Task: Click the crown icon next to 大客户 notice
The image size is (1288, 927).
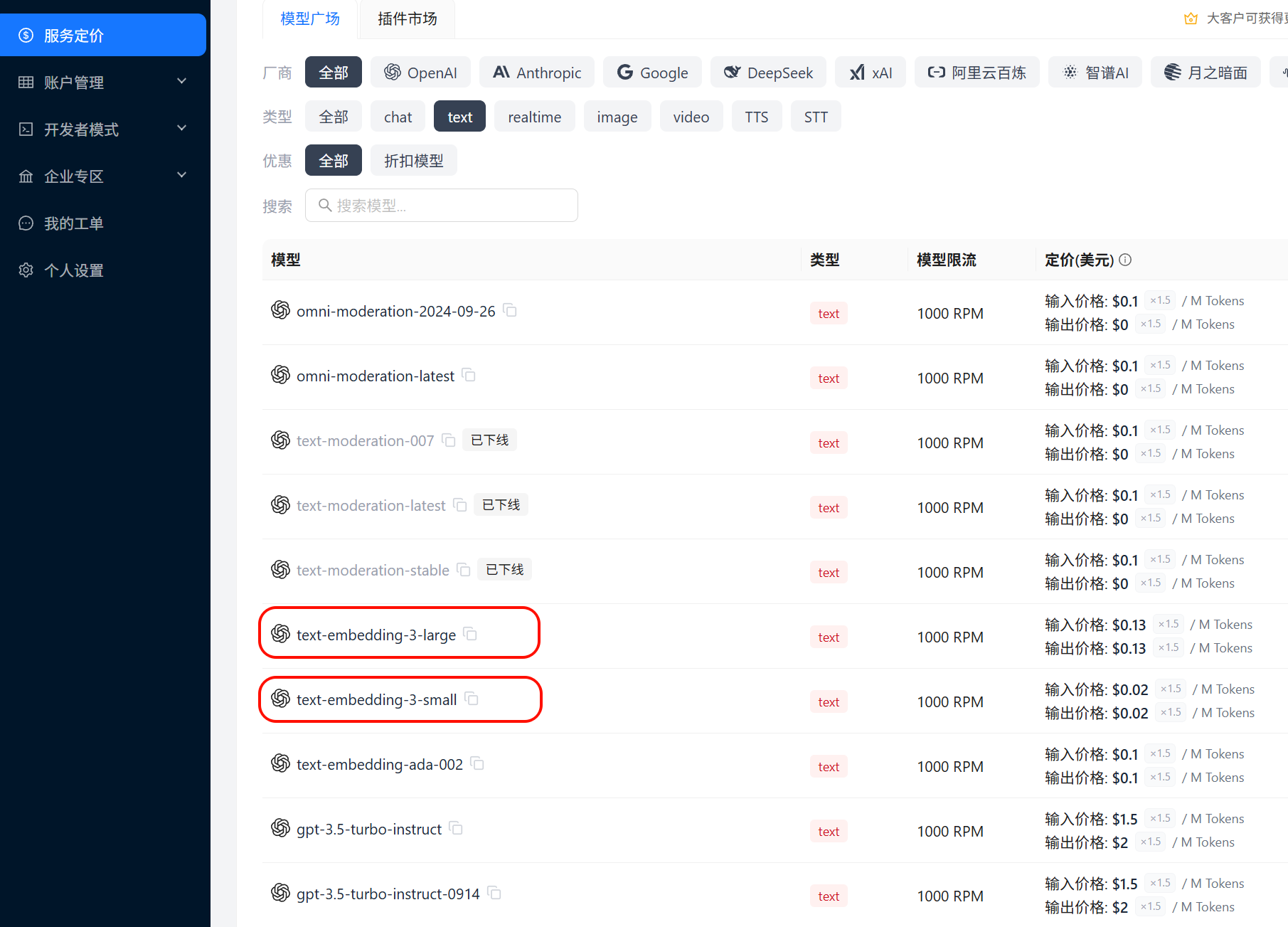Action: pos(1191,18)
